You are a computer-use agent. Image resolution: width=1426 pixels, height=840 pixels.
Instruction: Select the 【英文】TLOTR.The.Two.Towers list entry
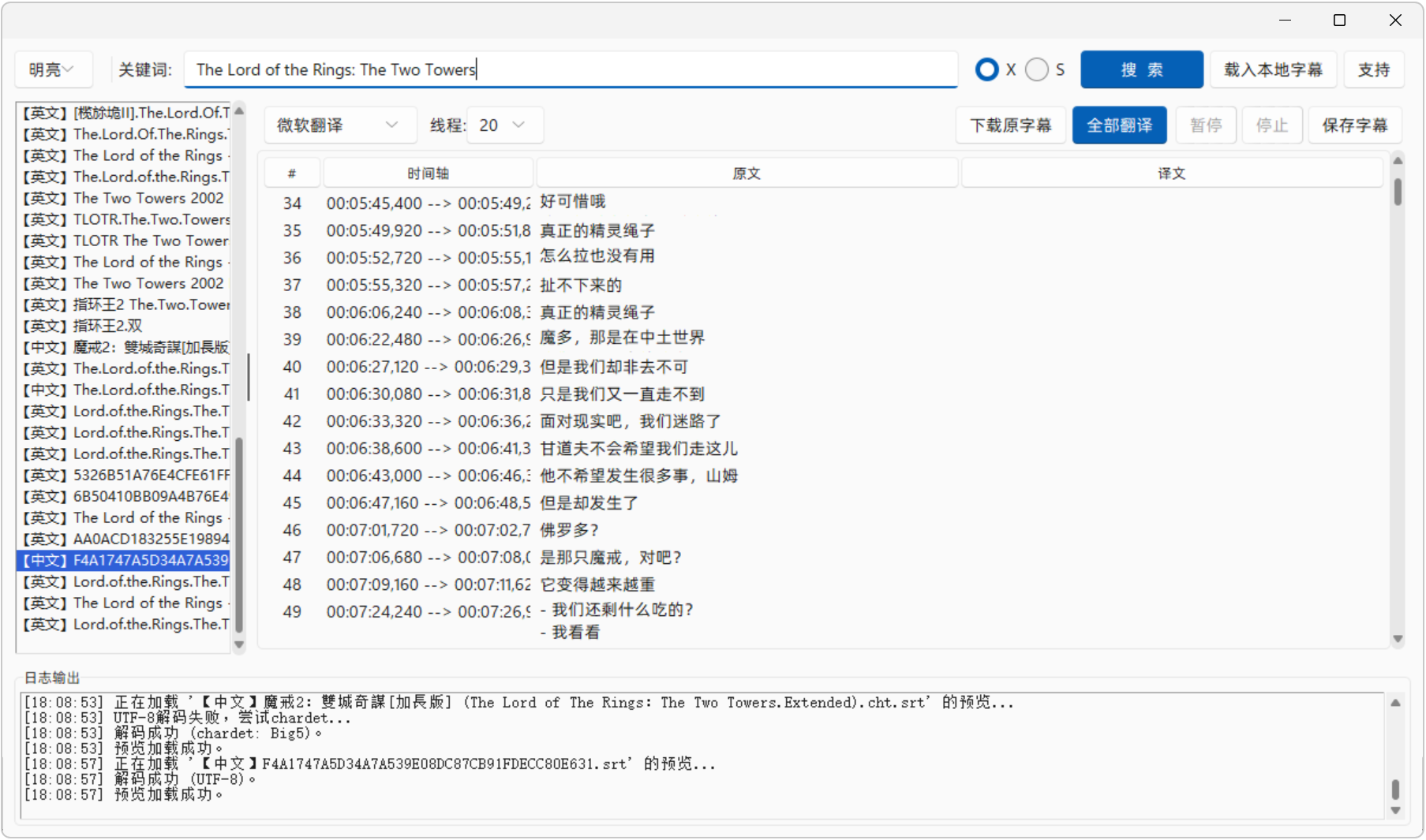point(124,219)
